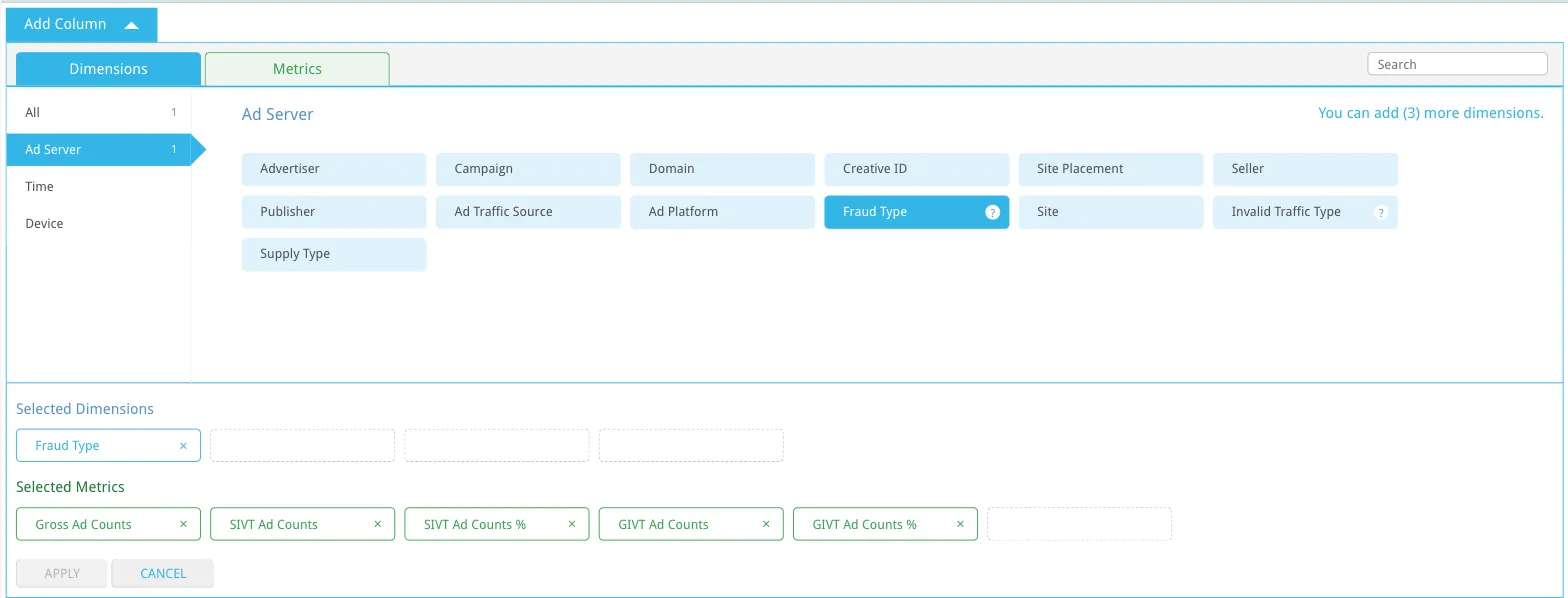The width and height of the screenshot is (1568, 598).
Task: Remove the SIVT Ad Counts % metric
Action: pos(572,524)
